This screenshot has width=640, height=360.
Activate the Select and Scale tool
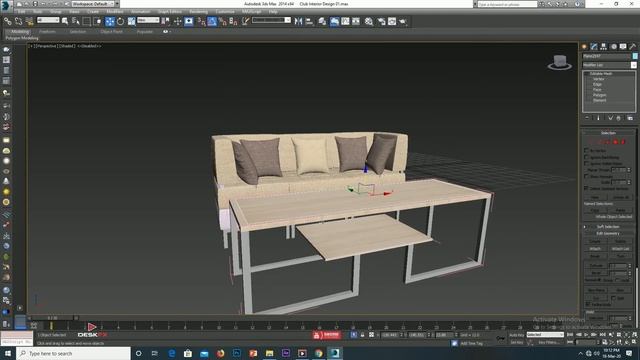click(x=131, y=21)
